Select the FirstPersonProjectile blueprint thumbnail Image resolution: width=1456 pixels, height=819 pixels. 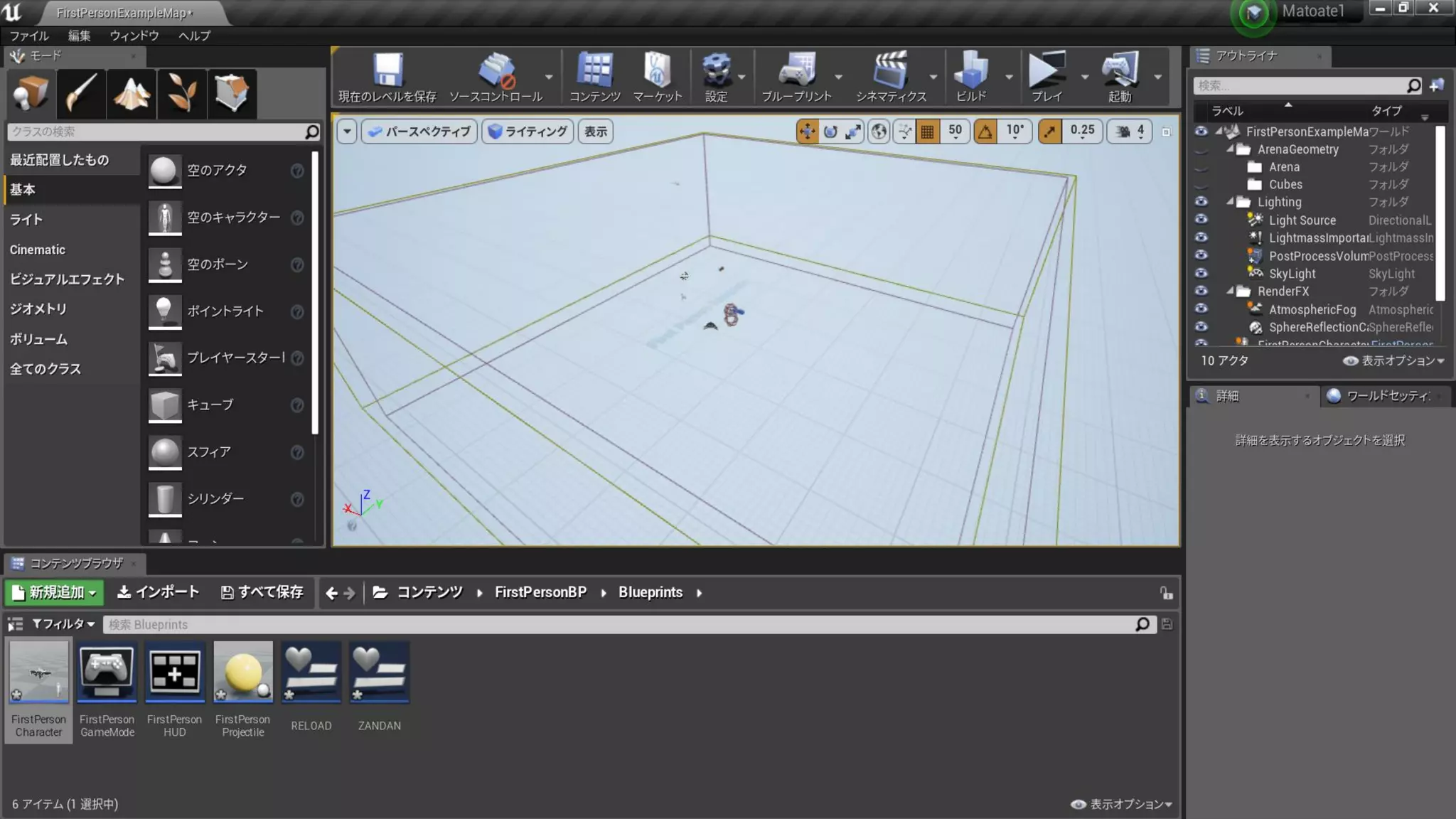click(242, 672)
